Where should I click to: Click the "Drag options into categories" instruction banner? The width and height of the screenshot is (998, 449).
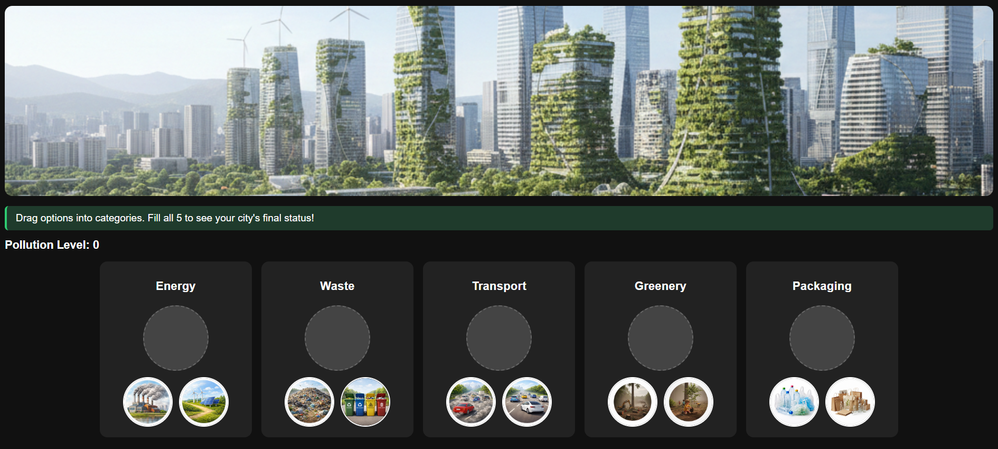tap(499, 218)
